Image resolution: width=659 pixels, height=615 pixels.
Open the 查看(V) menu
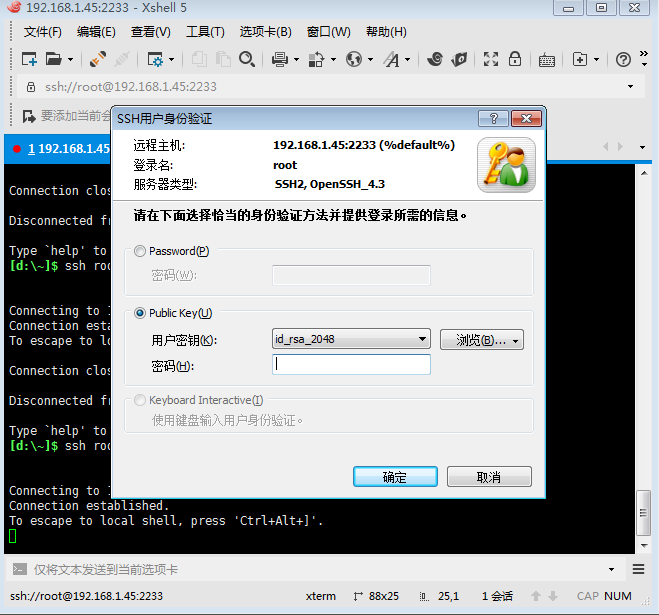(x=150, y=32)
